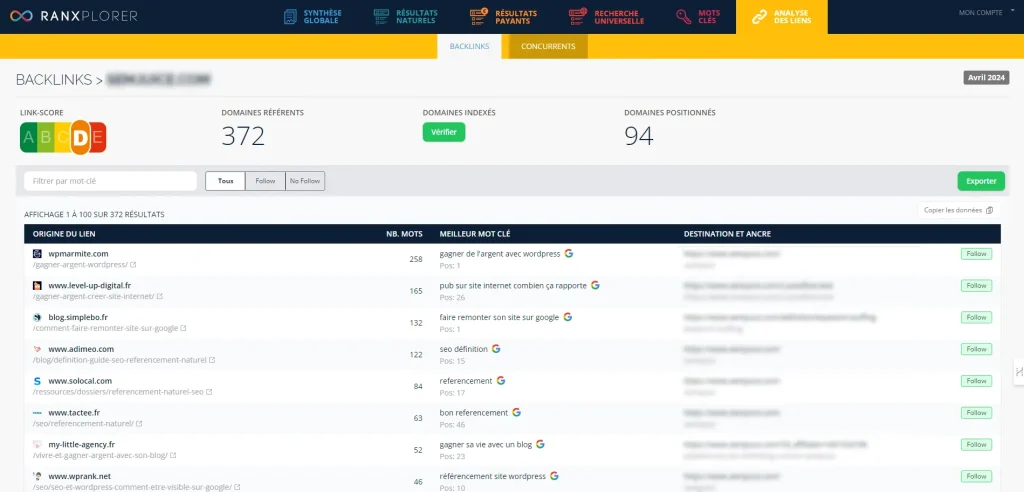Screen dimensions: 1024x492
Task: Click Google icon beside gagner sa vie avec un blog
Action: point(540,444)
